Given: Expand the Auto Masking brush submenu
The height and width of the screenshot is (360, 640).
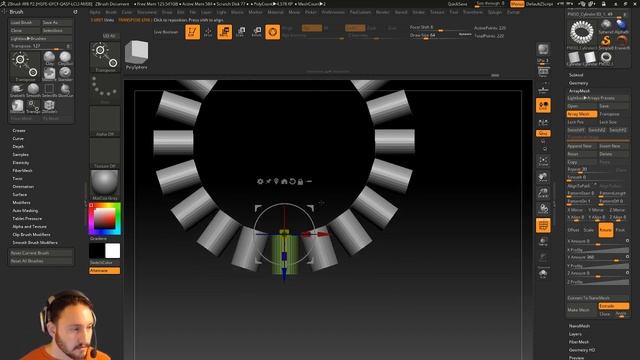Looking at the screenshot, I should tap(25, 210).
